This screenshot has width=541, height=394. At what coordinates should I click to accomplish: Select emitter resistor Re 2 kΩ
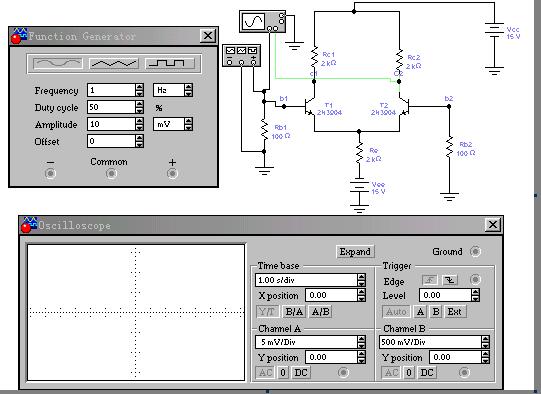(359, 153)
